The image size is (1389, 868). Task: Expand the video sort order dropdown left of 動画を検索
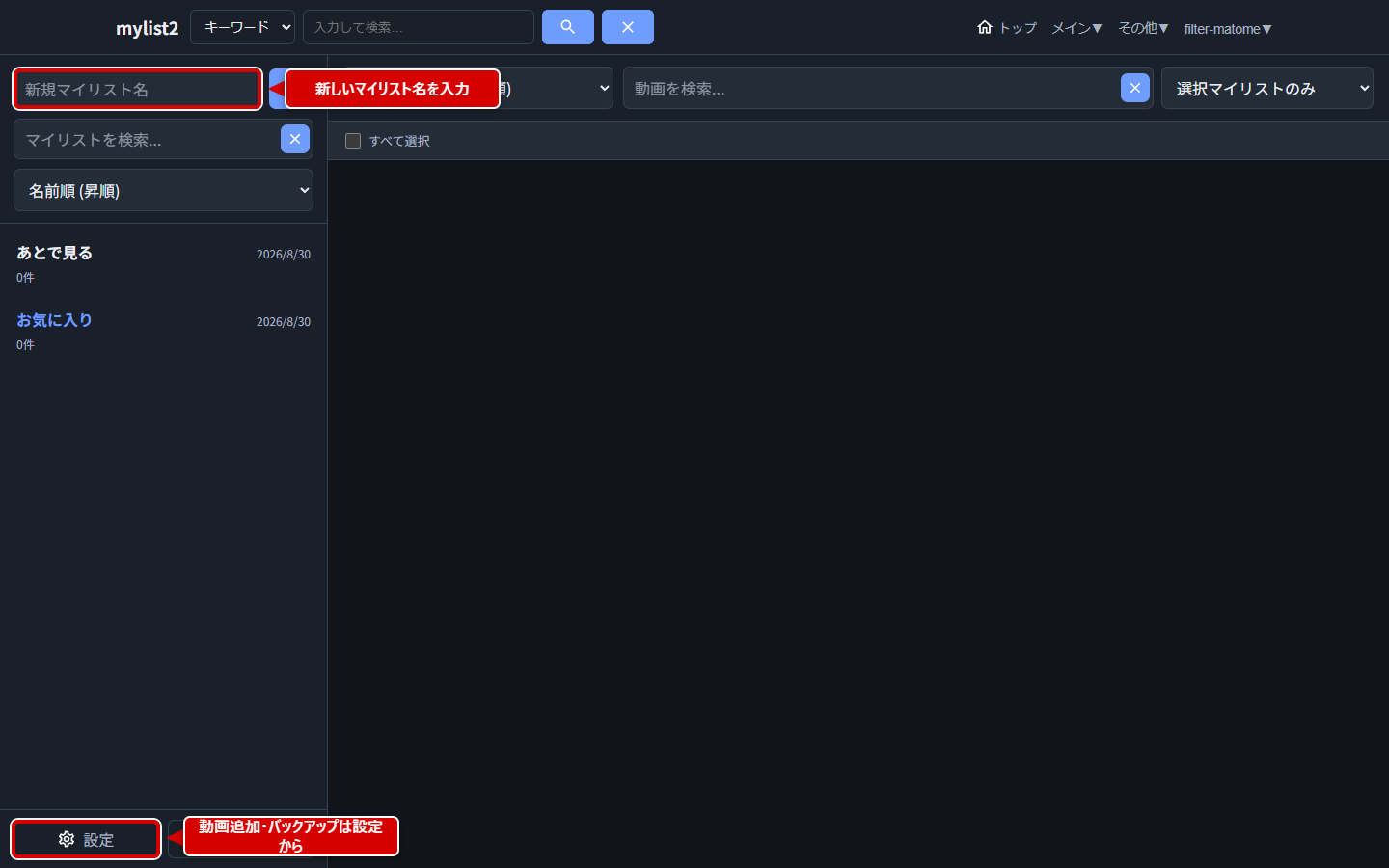557,88
